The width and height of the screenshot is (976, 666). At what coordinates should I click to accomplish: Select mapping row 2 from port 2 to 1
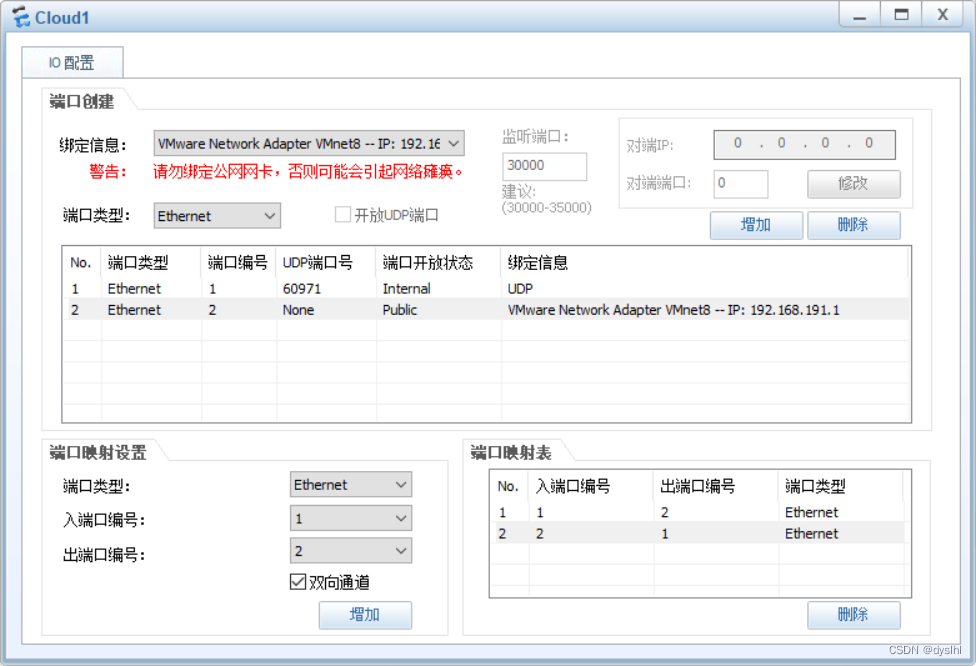(x=698, y=533)
